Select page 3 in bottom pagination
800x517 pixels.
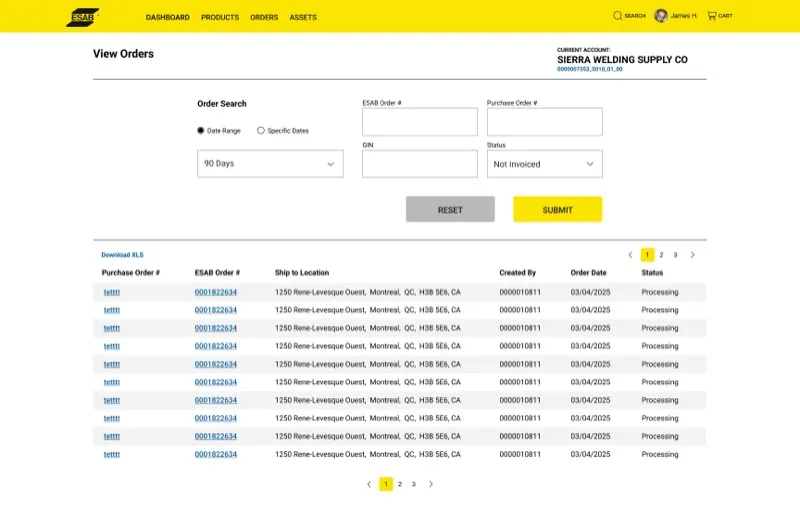[414, 484]
